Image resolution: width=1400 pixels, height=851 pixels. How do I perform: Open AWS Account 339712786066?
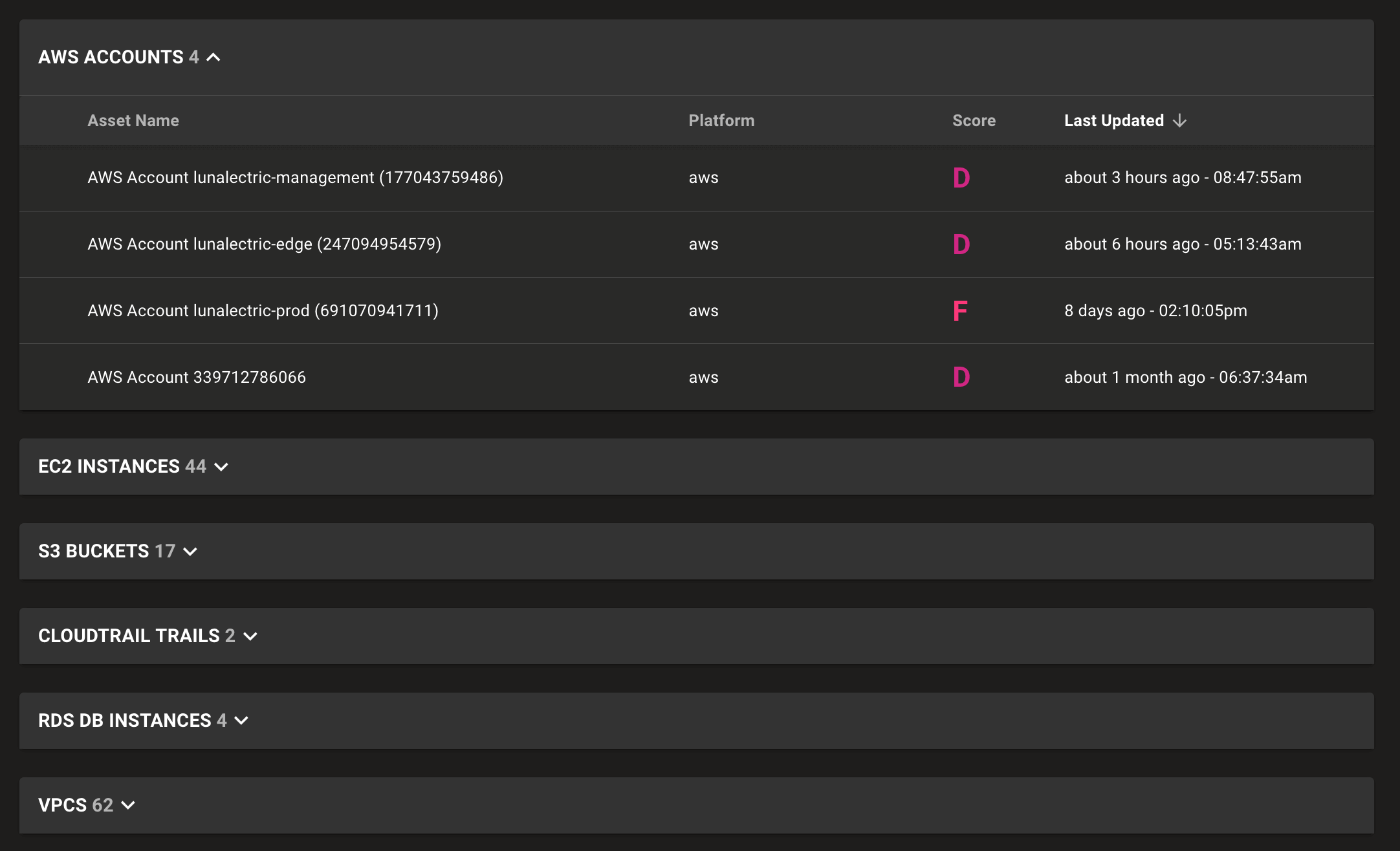[x=196, y=377]
